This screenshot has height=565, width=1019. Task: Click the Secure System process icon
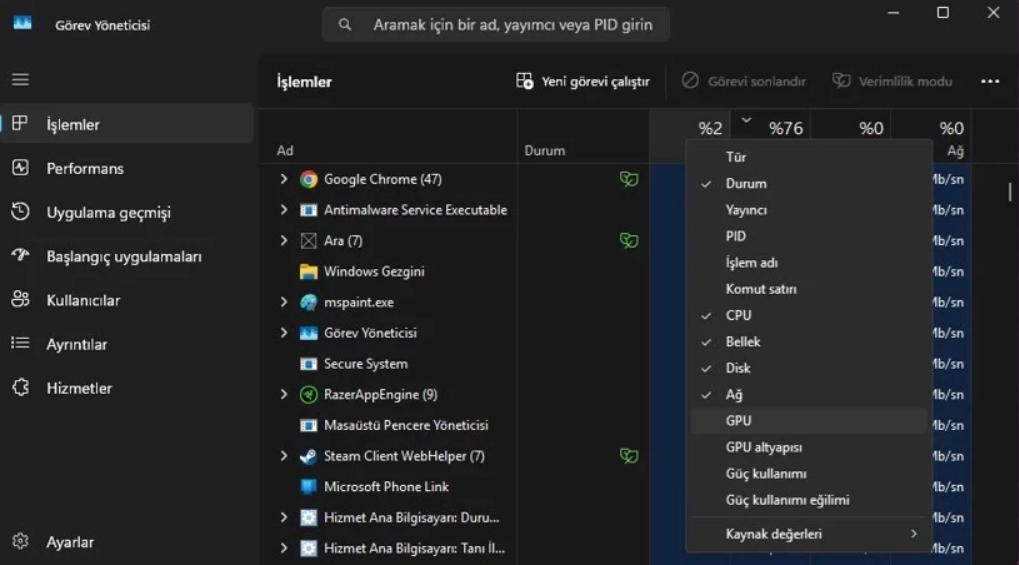tap(309, 364)
